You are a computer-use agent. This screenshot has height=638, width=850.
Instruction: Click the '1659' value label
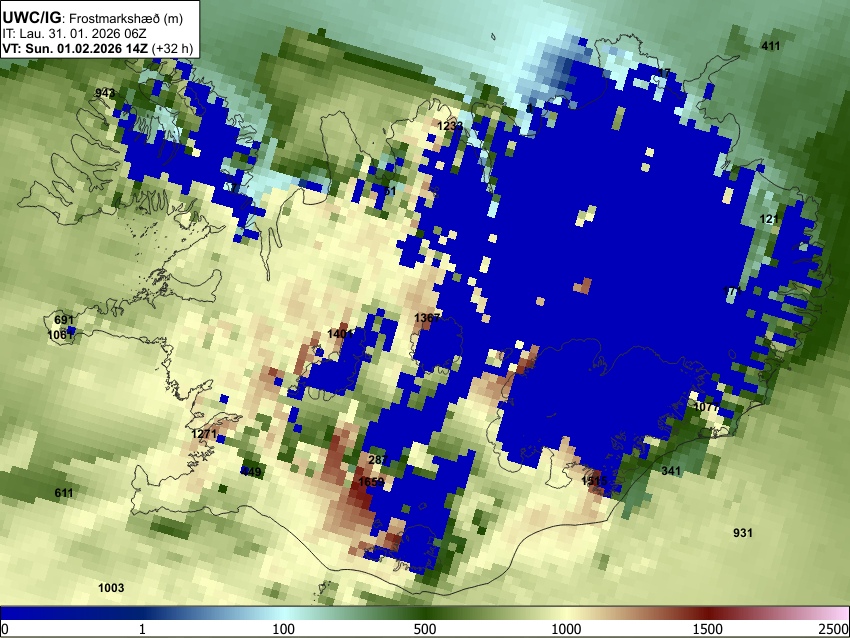(x=371, y=482)
